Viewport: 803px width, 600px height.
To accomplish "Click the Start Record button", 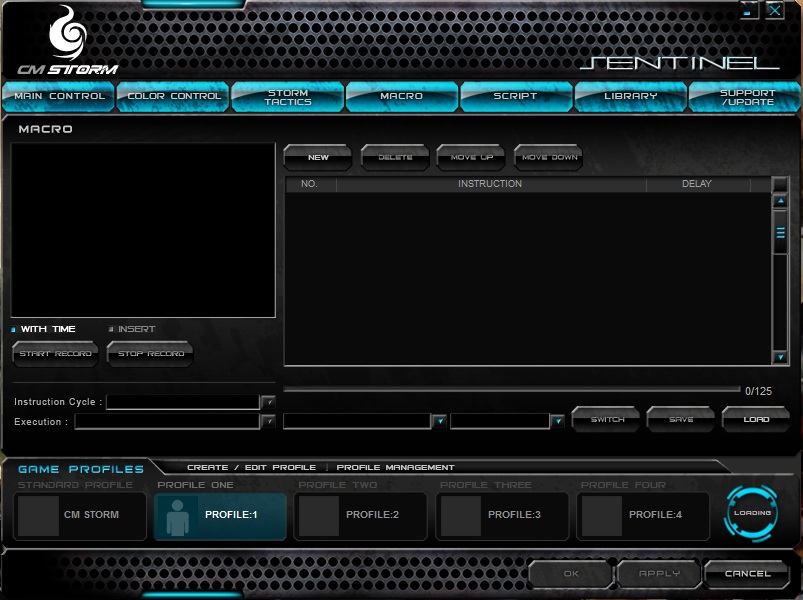I will click(x=55, y=354).
